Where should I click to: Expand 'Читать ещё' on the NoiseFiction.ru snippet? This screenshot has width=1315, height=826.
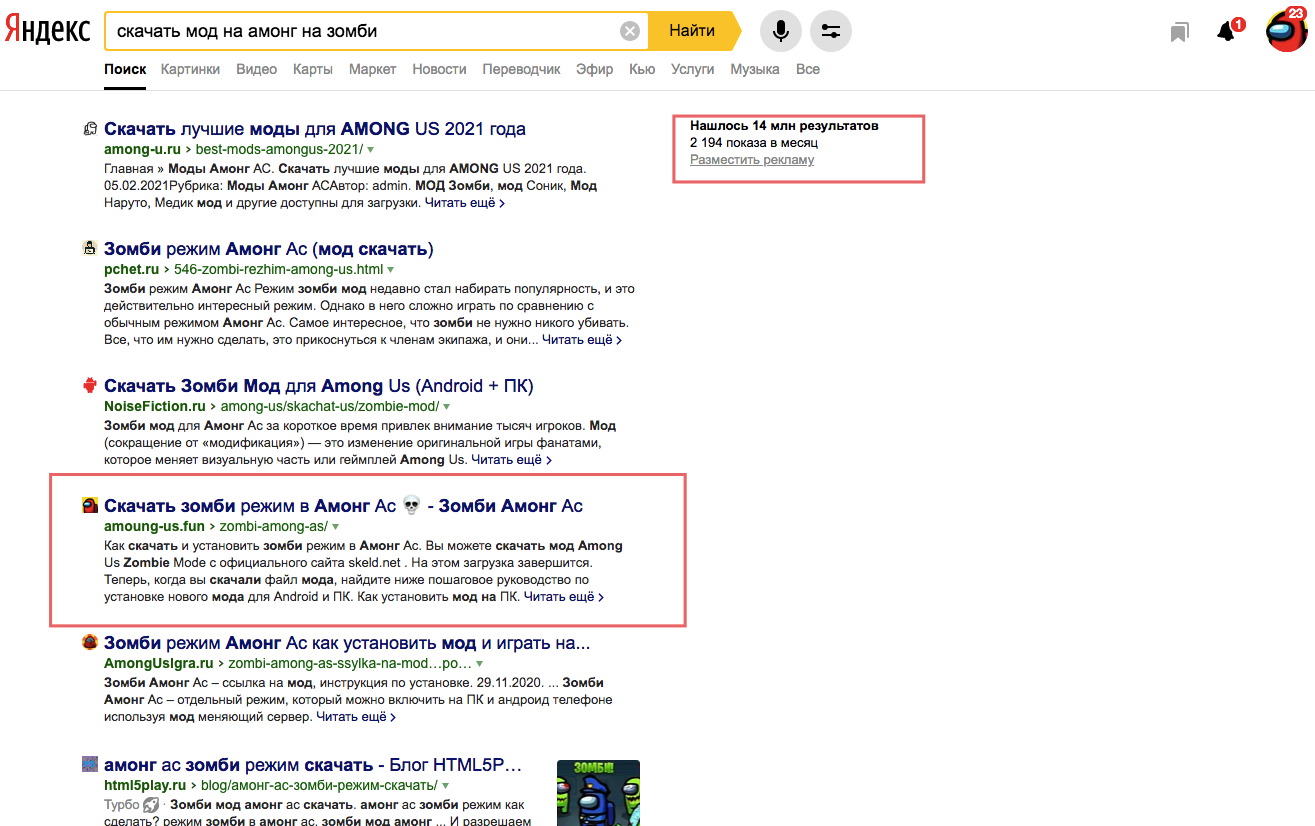pos(511,460)
